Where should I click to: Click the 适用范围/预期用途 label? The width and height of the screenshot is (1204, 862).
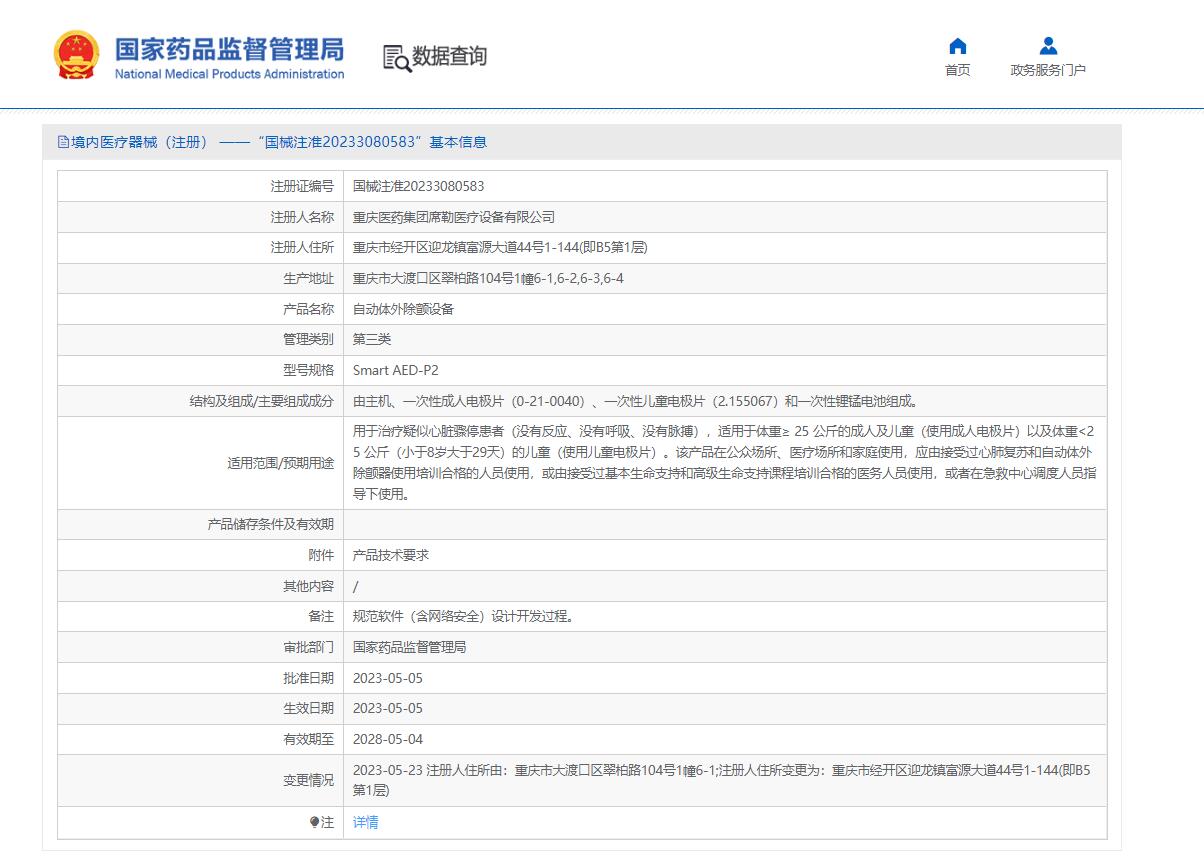[281, 463]
